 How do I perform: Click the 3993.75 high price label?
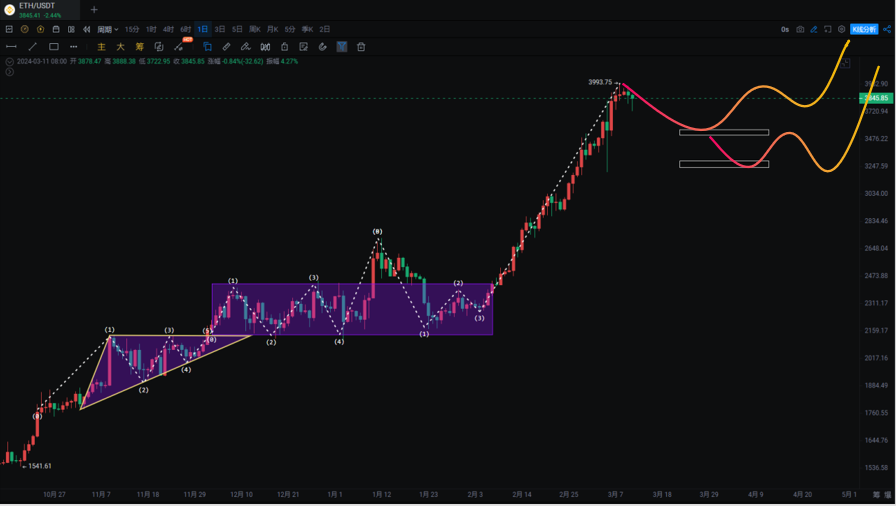coord(600,82)
